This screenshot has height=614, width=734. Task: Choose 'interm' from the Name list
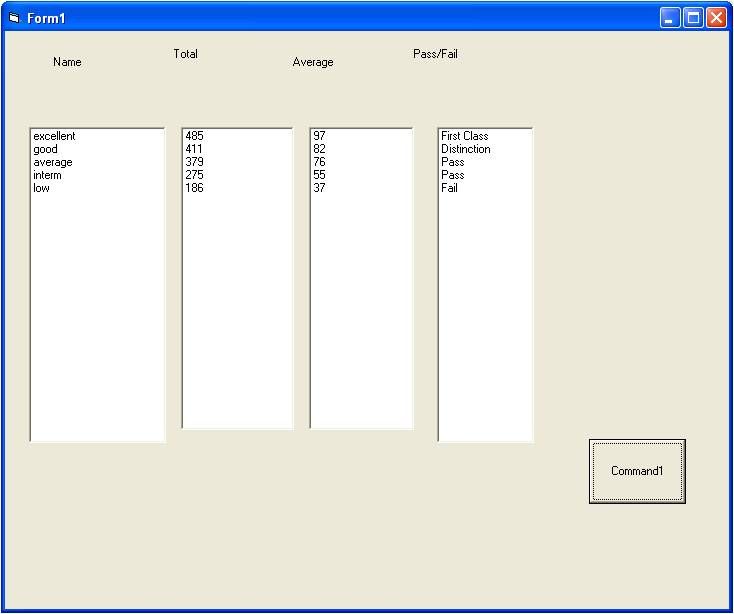pos(47,175)
